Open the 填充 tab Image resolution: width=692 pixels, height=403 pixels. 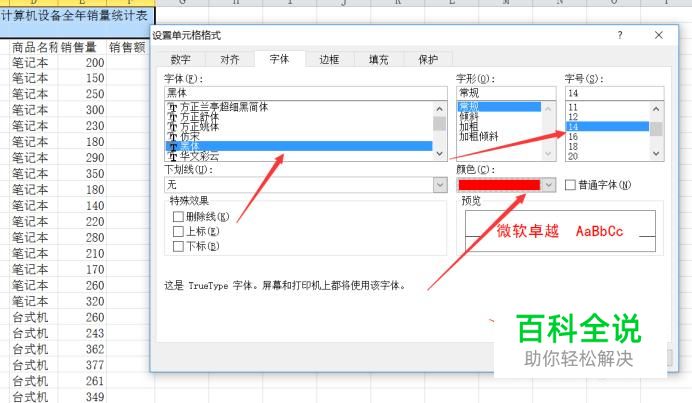coord(379,60)
